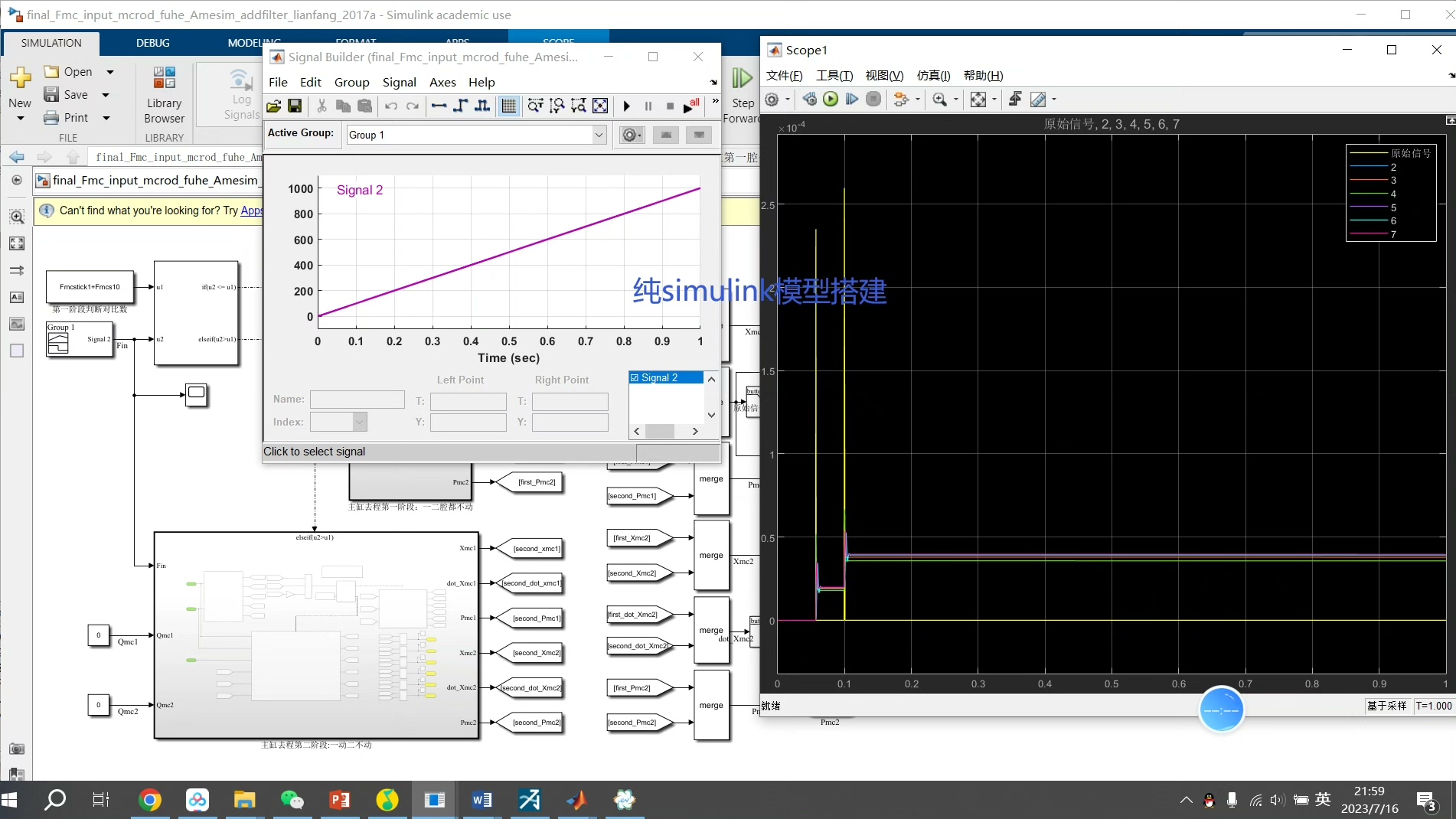Open Axes menu in Signal Builder

(442, 82)
